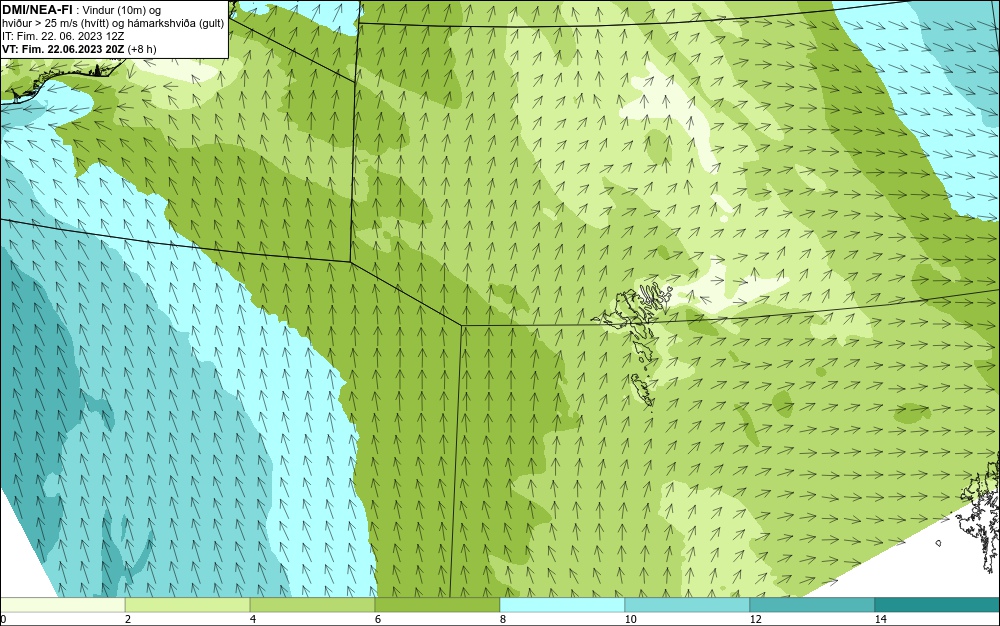Click the 'VT: Fim. 22.06.2023 20Z' valid time
1000x626 pixels.
point(63,49)
